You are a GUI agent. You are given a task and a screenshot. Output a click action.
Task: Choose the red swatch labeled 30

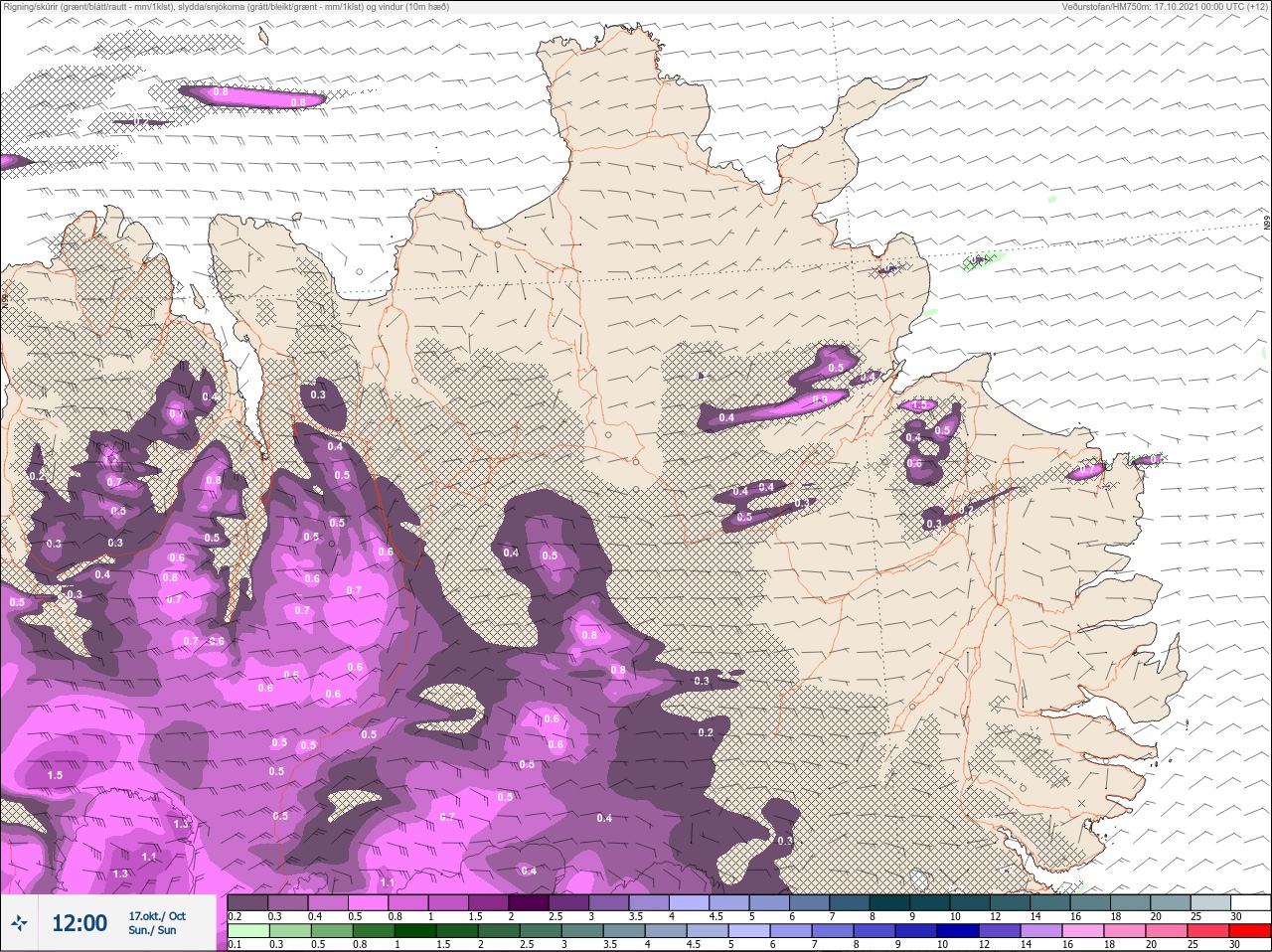click(1249, 930)
